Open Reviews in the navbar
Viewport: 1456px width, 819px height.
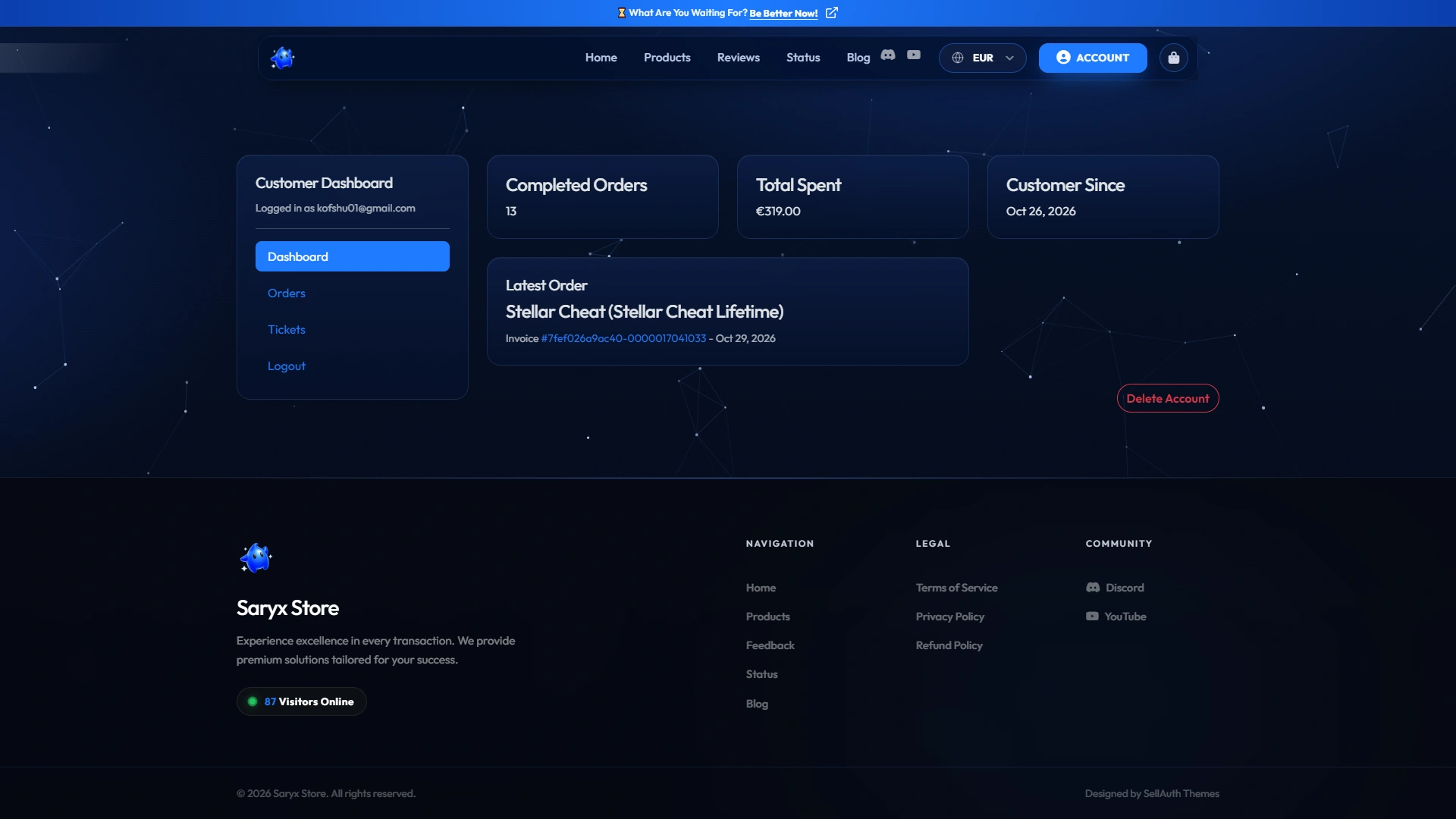[x=739, y=58]
